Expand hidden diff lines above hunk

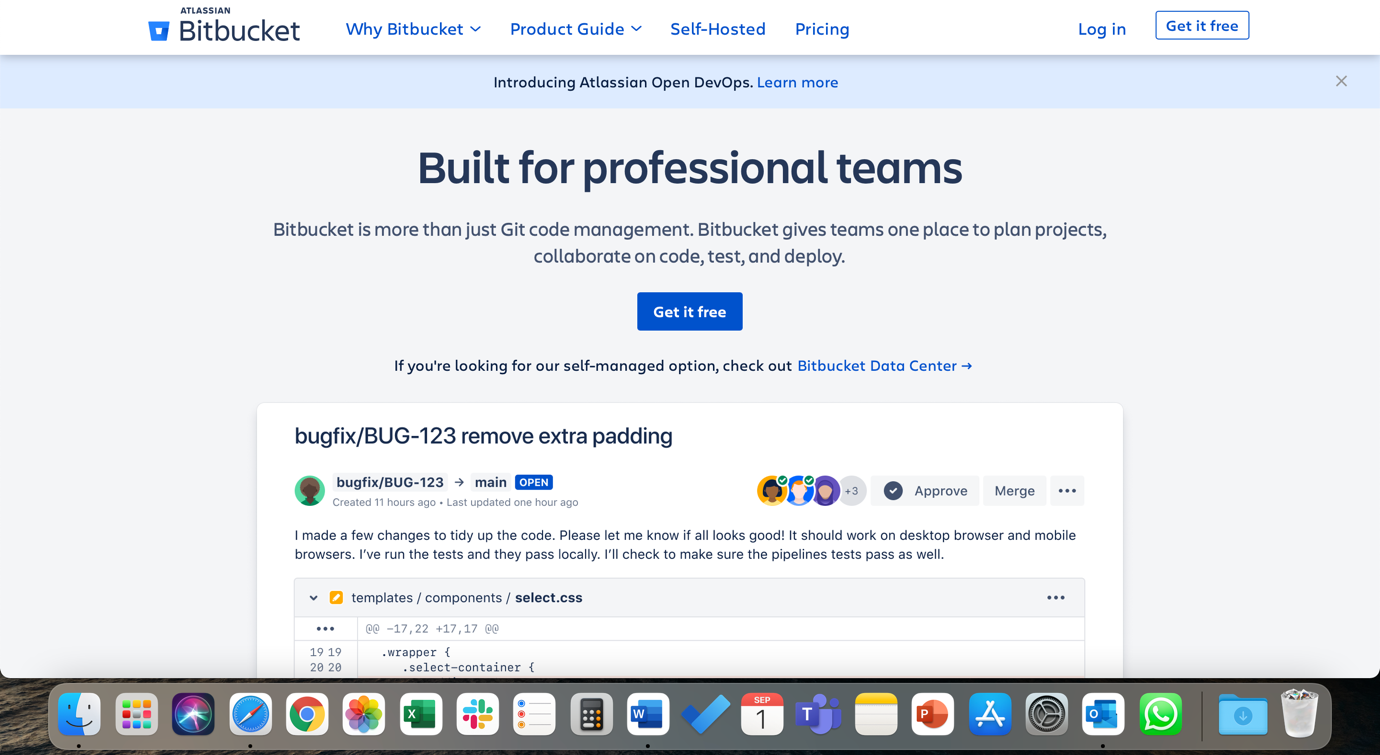325,629
